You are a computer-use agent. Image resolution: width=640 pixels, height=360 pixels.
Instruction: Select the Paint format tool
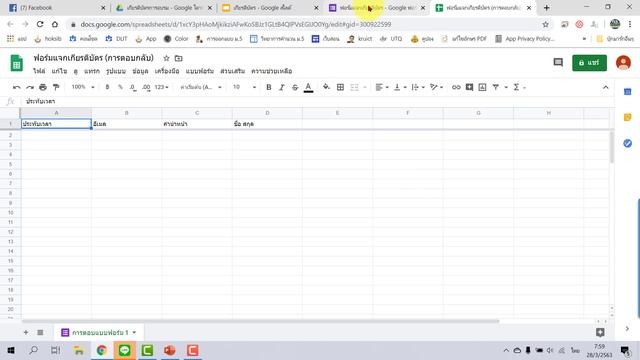tap(56, 87)
